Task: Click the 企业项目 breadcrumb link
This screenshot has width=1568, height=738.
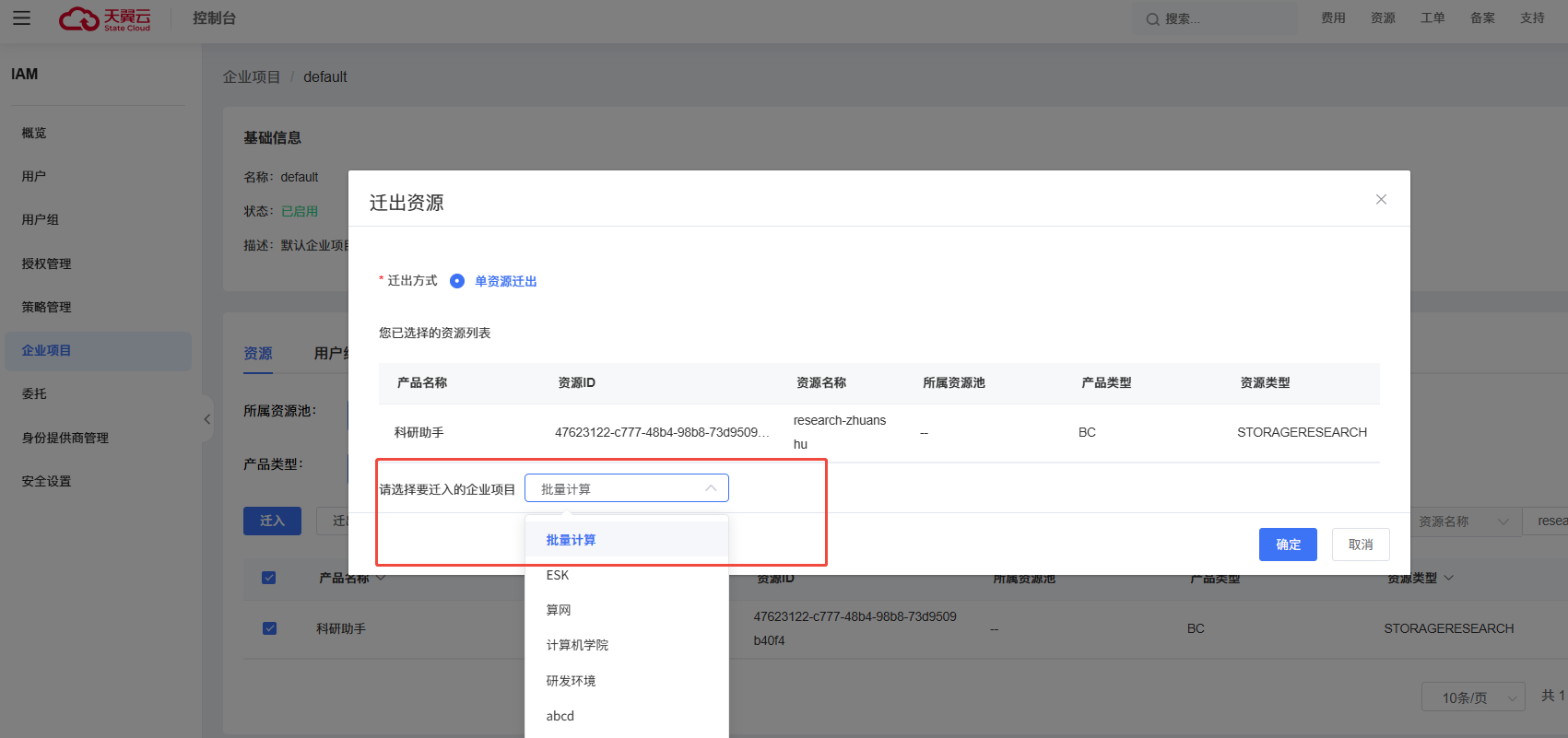Action: click(251, 76)
